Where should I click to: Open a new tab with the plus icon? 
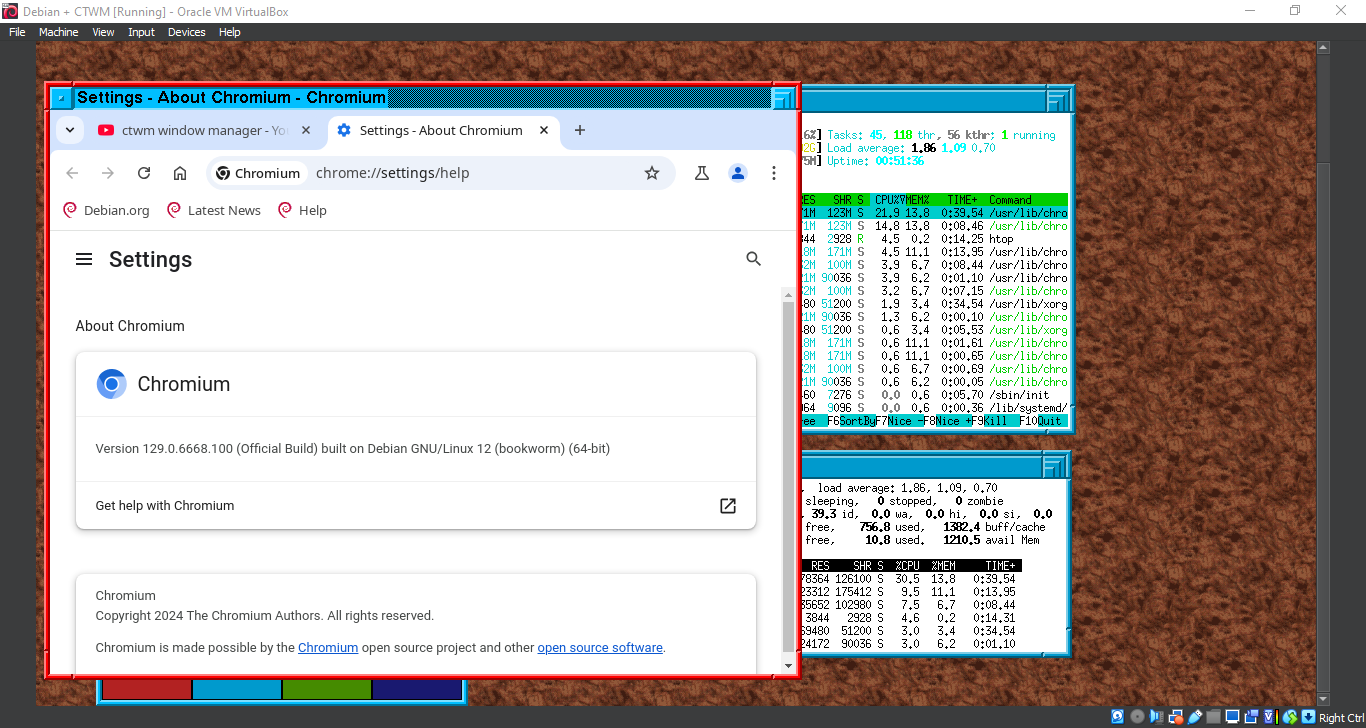[x=579, y=130]
